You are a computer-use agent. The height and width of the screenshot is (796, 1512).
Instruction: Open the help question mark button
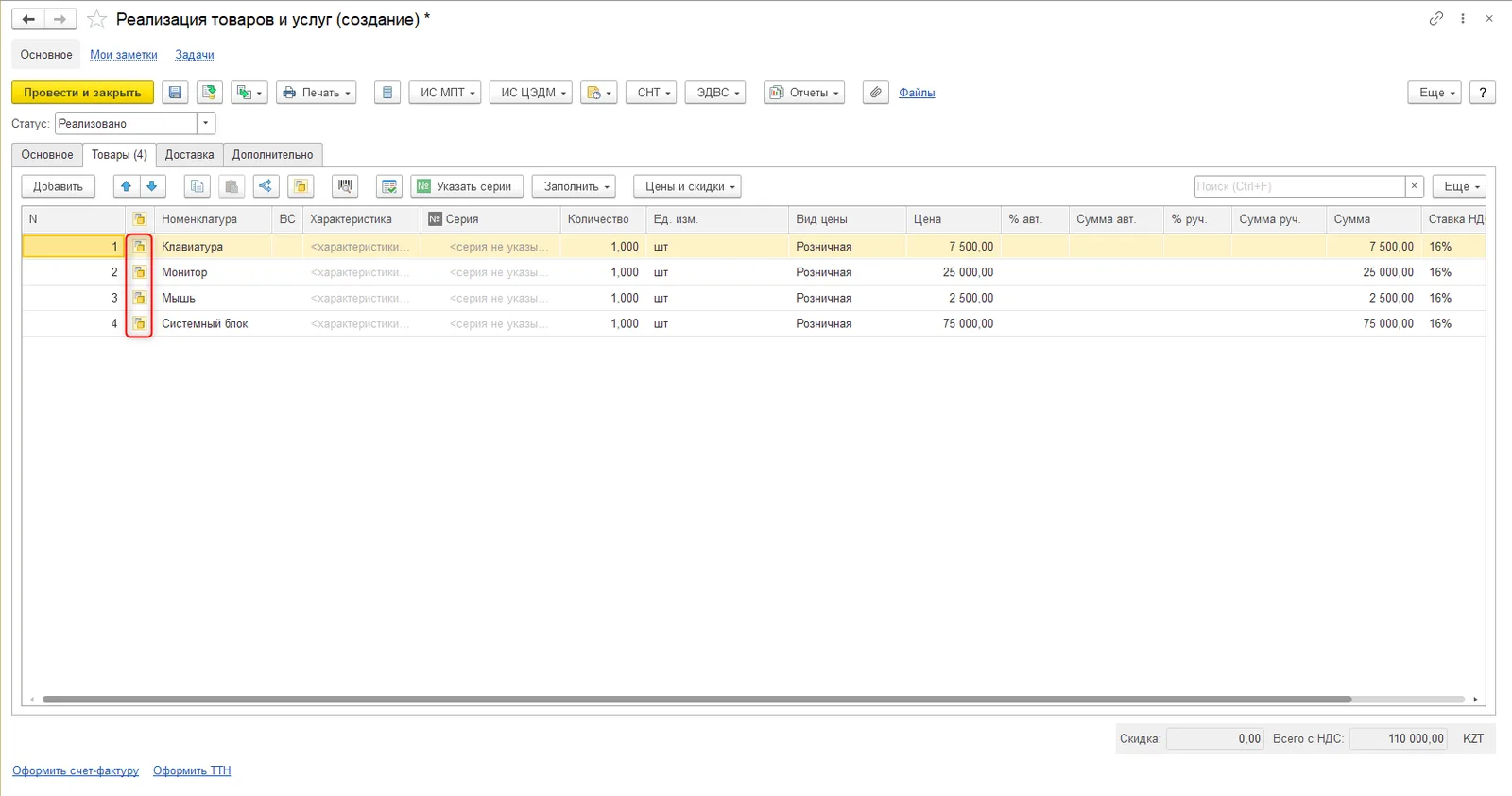pos(1483,93)
